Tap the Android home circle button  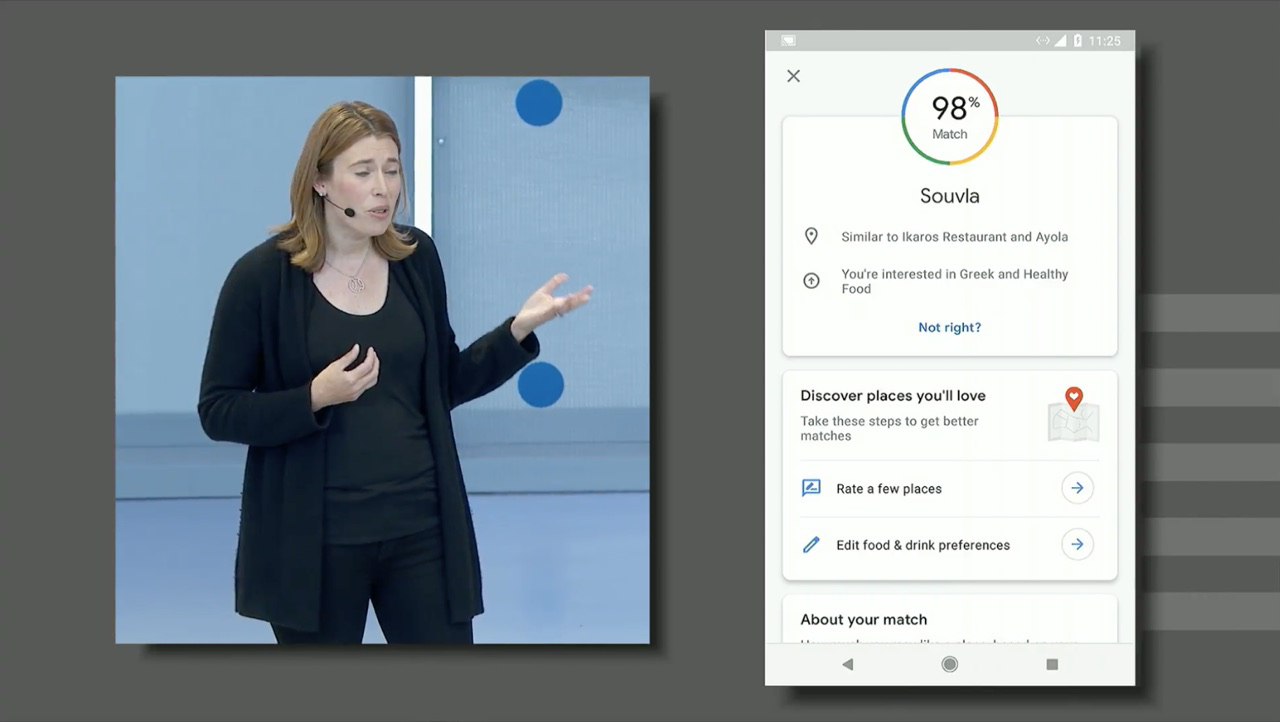(x=950, y=664)
